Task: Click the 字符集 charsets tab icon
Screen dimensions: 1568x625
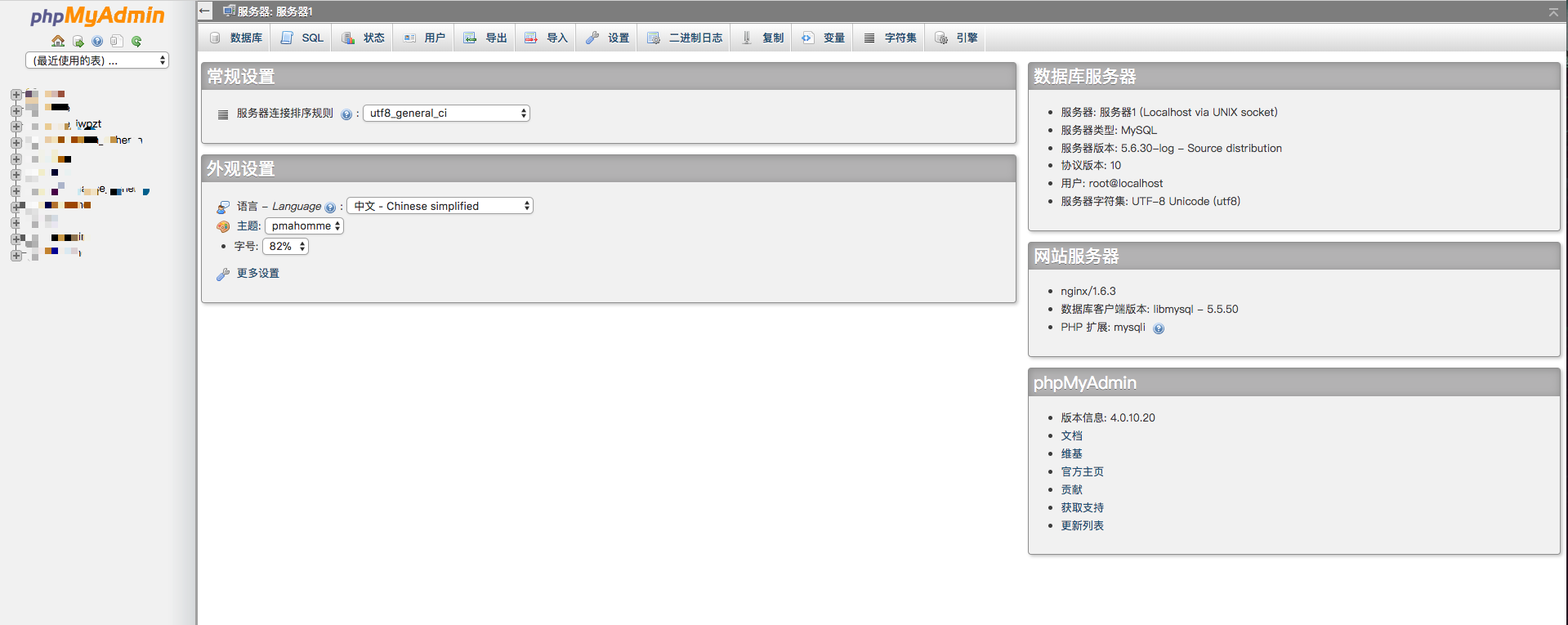Action: (x=869, y=38)
